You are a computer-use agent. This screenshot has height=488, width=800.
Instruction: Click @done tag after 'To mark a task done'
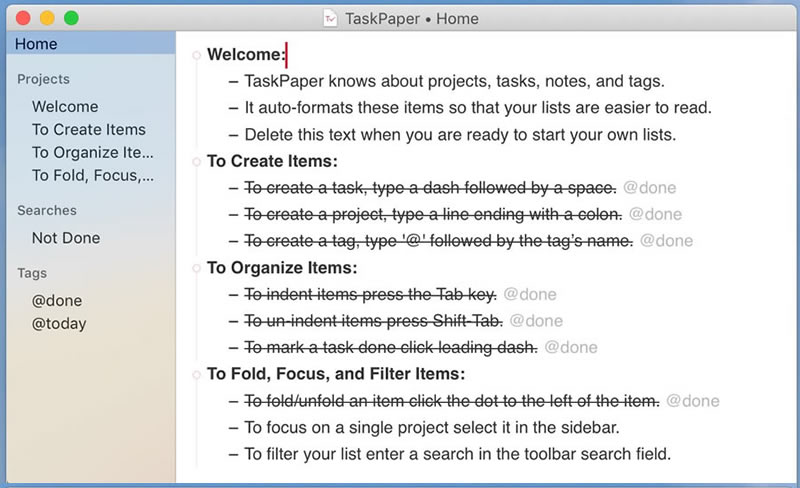(571, 348)
